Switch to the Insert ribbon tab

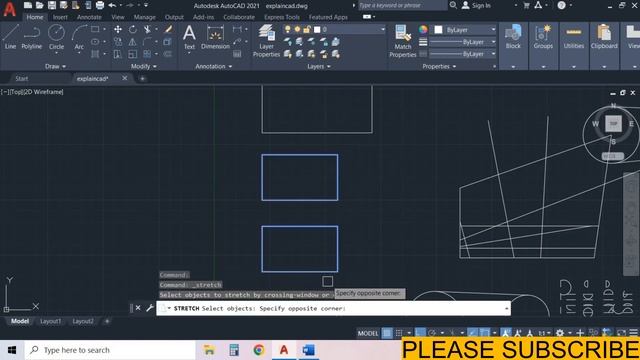click(60, 17)
